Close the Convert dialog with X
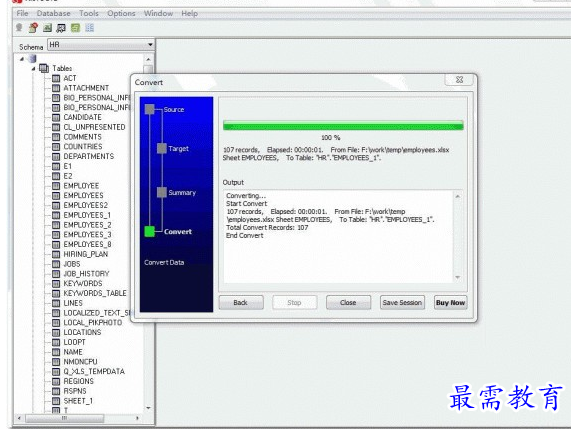Image resolution: width=571 pixels, height=429 pixels. (x=460, y=80)
